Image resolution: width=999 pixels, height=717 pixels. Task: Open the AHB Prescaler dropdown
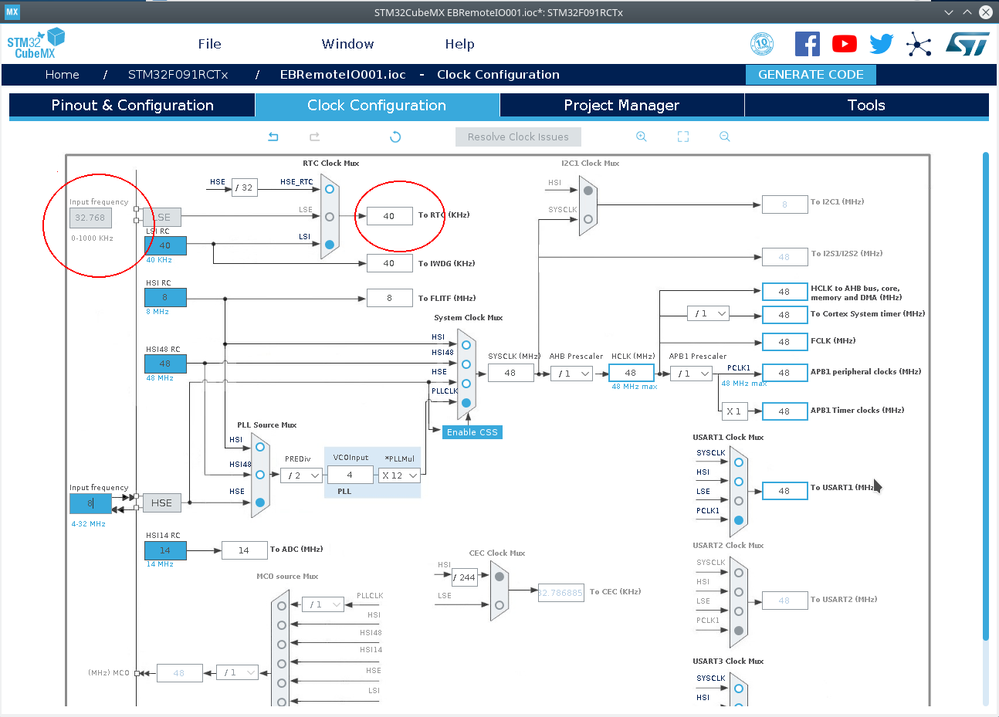(571, 373)
